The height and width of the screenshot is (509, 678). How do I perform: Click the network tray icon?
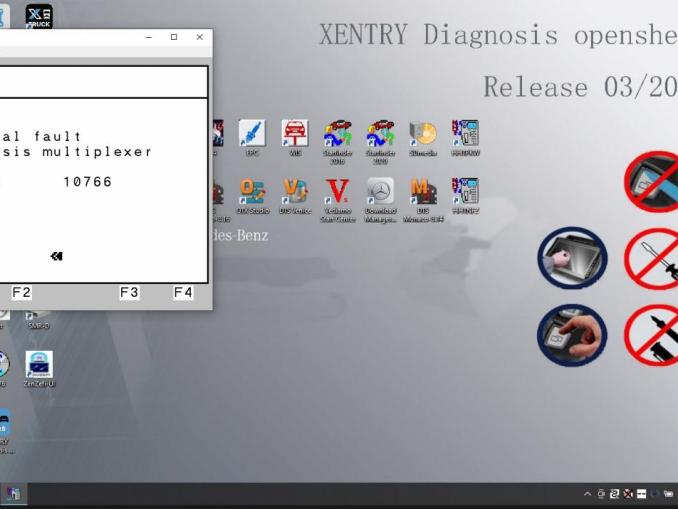[x=668, y=493]
